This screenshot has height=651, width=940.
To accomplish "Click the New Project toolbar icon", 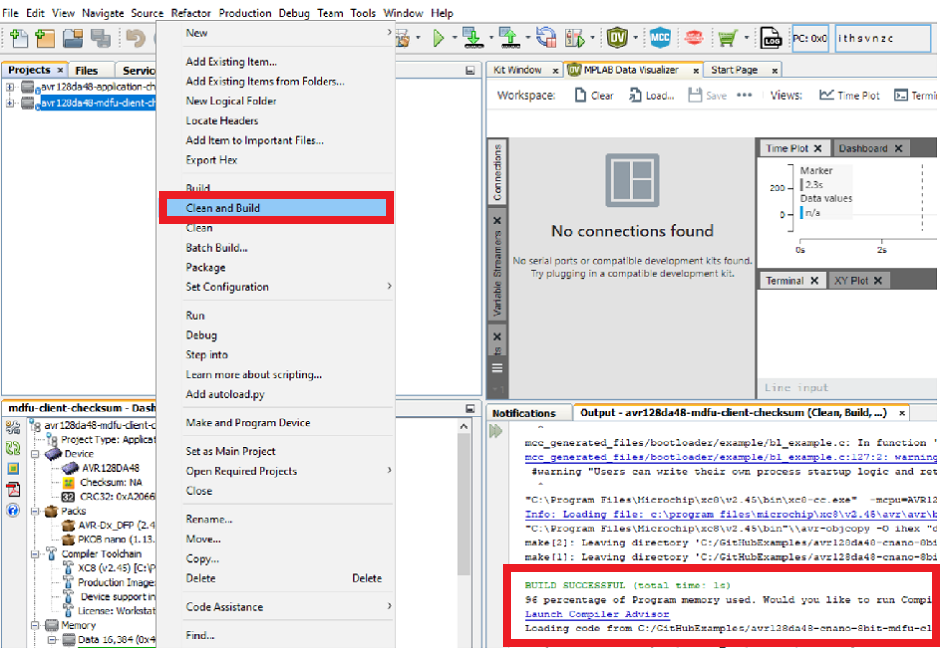I will (45, 38).
